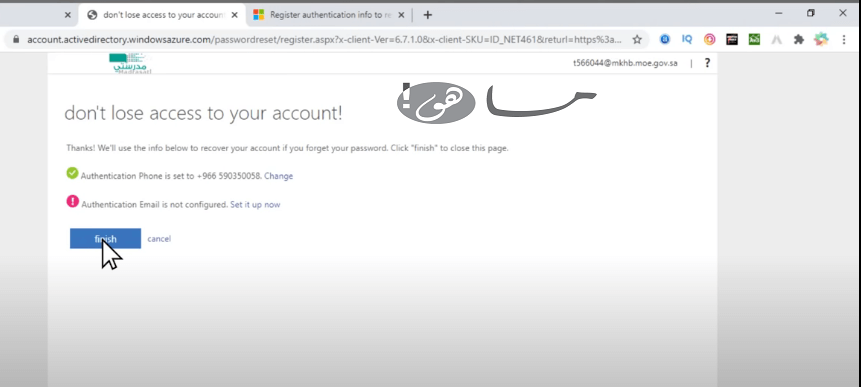Screen dimensions: 861x387
Task: Click the account email t566044@mkhb.moe.gov.sa
Action: 625,63
